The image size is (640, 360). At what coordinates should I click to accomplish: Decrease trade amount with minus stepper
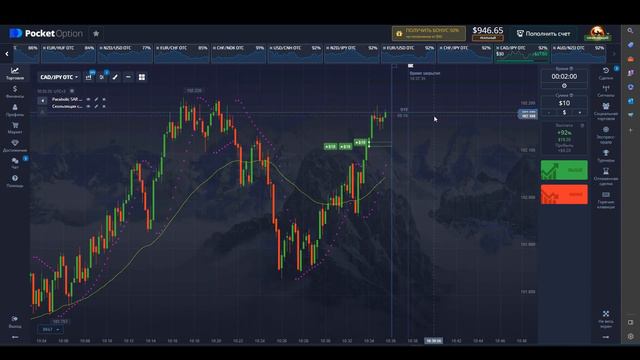tap(549, 112)
